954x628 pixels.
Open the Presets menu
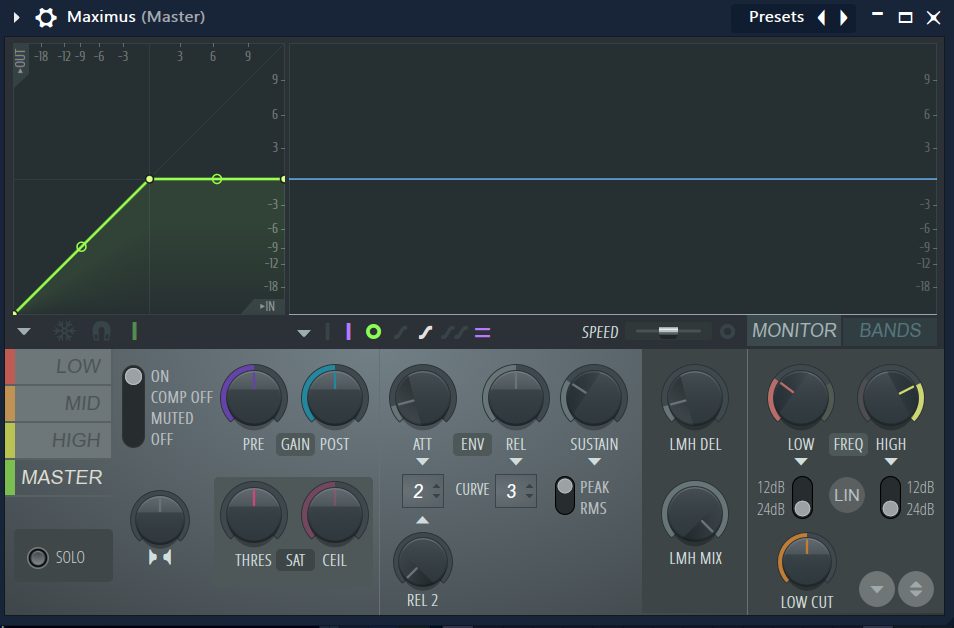776,17
